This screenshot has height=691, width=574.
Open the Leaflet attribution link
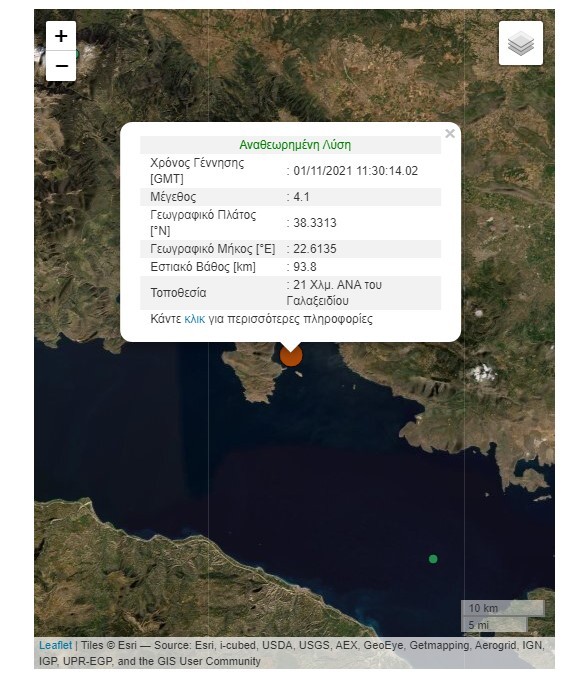(56, 645)
